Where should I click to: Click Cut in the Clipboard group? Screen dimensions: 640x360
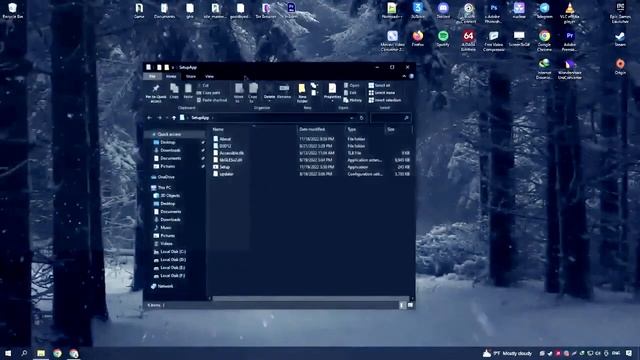203,85
